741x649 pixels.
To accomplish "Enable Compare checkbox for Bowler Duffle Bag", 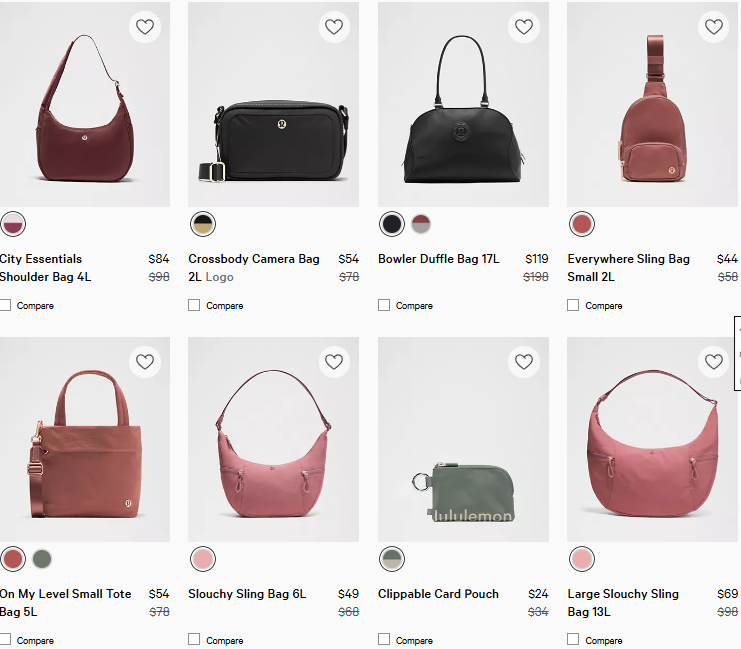I will [x=384, y=305].
